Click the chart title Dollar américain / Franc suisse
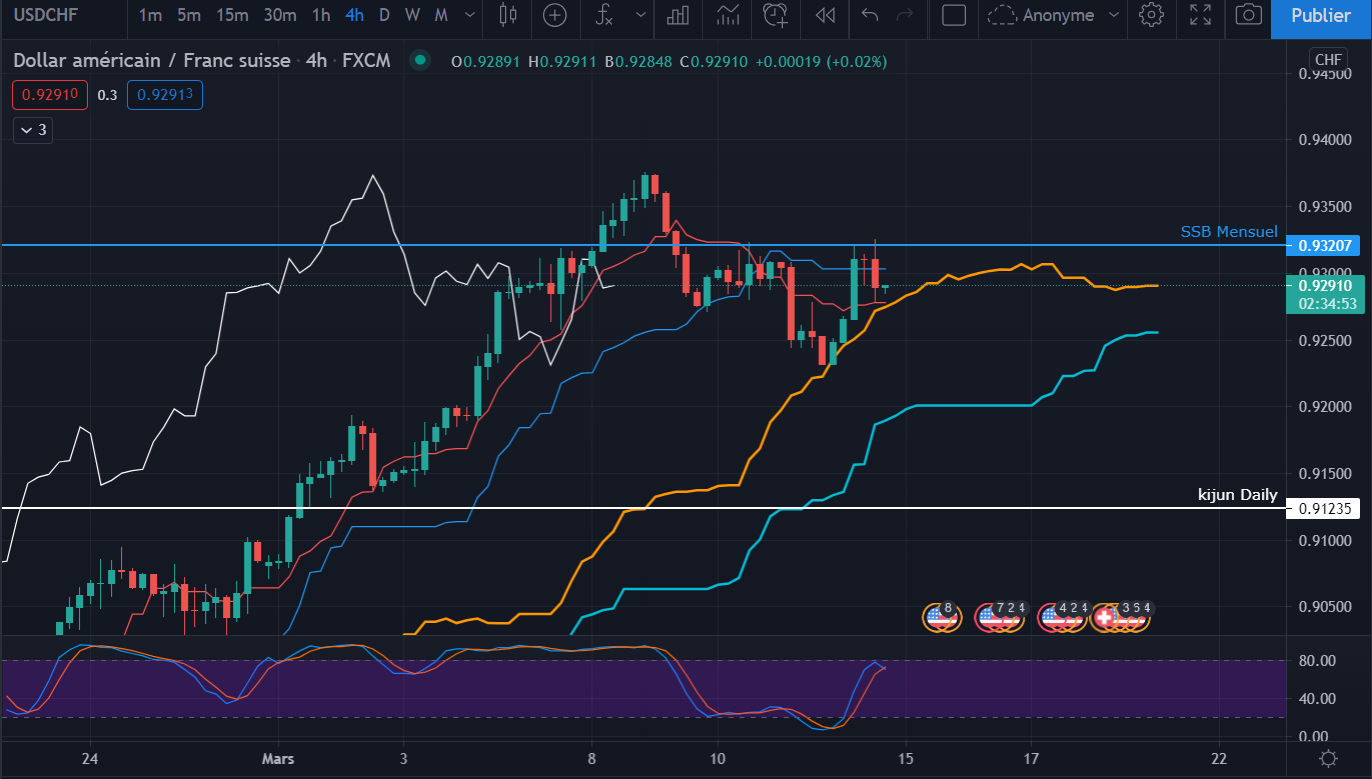The height and width of the screenshot is (779, 1372). pos(151,61)
